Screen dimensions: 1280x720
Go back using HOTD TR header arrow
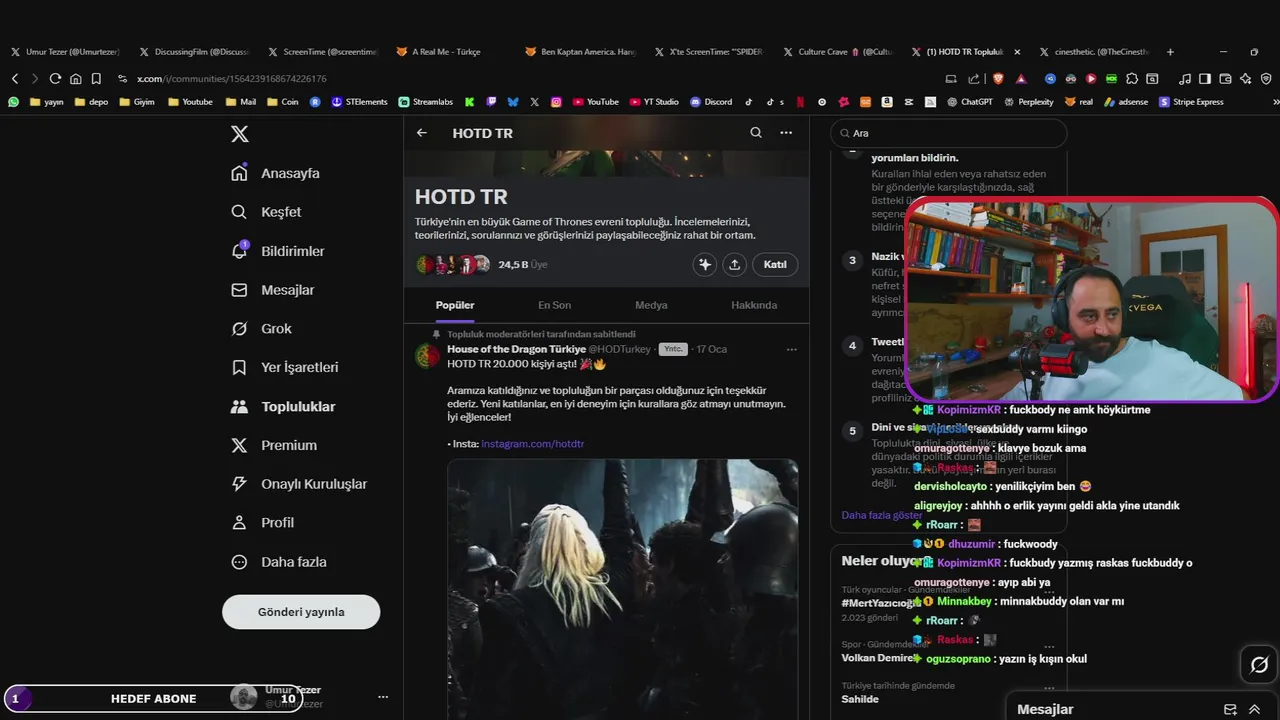tap(422, 133)
